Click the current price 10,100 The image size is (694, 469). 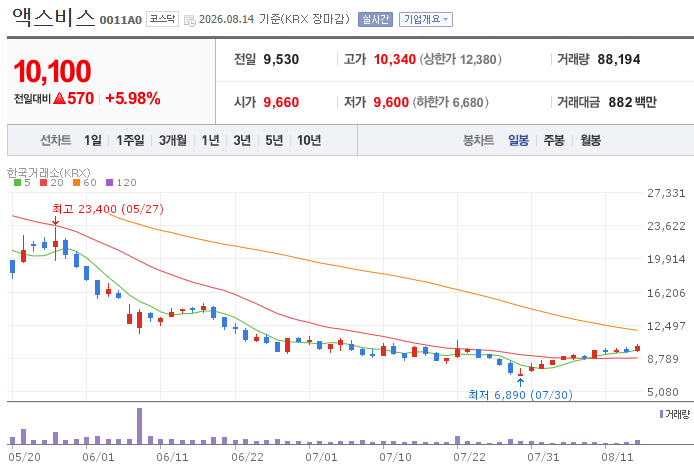point(52,71)
